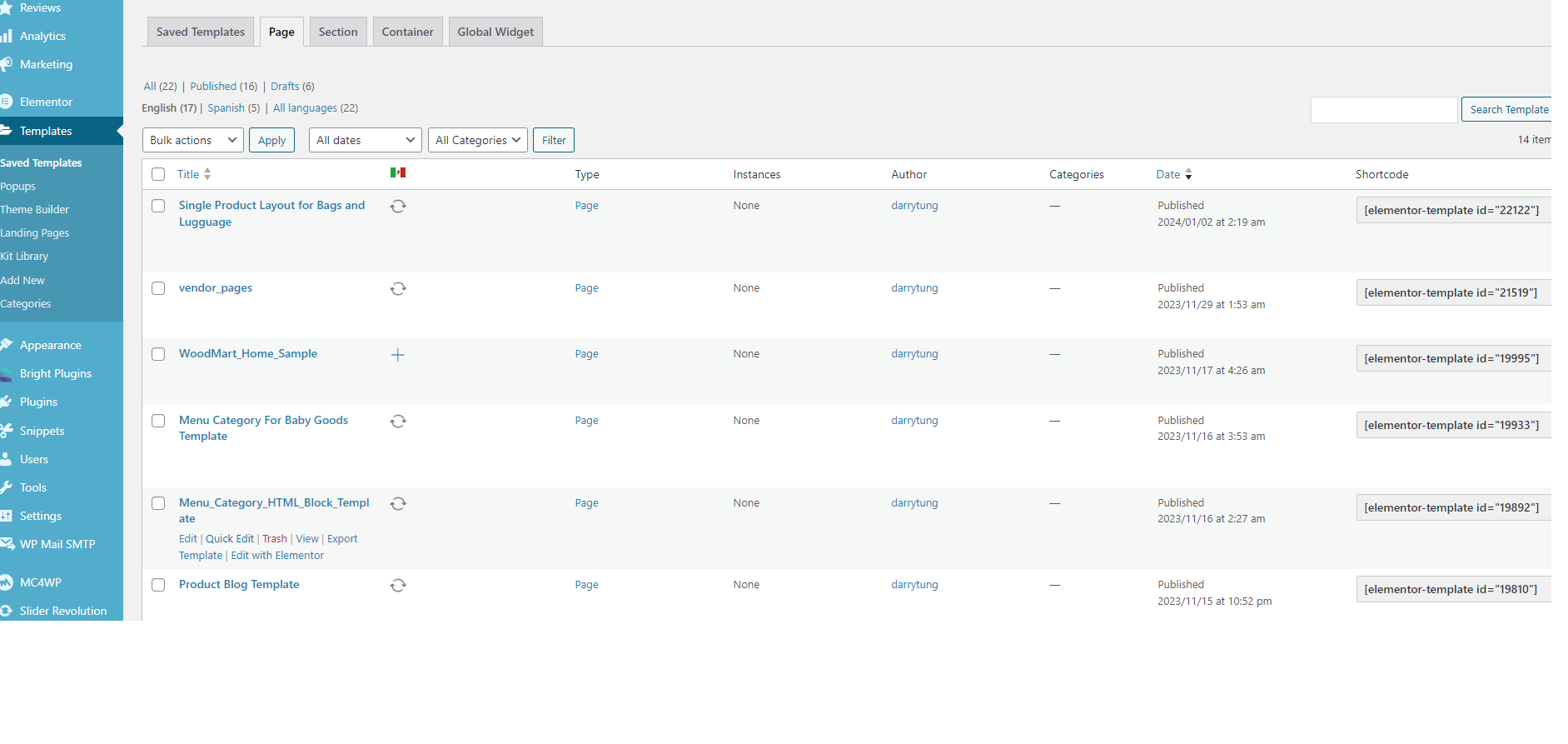Screen dimensions: 1568x744
Task: Click Trash link under Menu_Category_HTML_Block_Template
Action: click(275, 539)
